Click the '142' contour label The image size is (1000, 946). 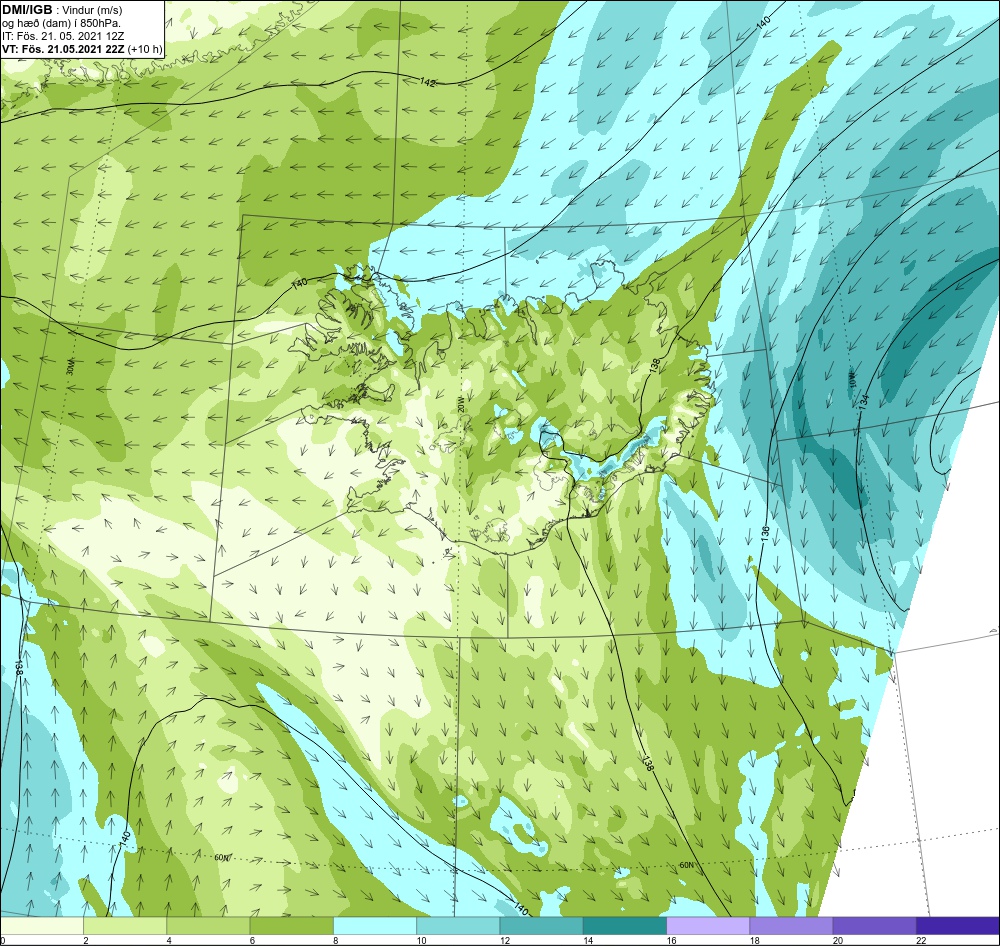point(428,82)
